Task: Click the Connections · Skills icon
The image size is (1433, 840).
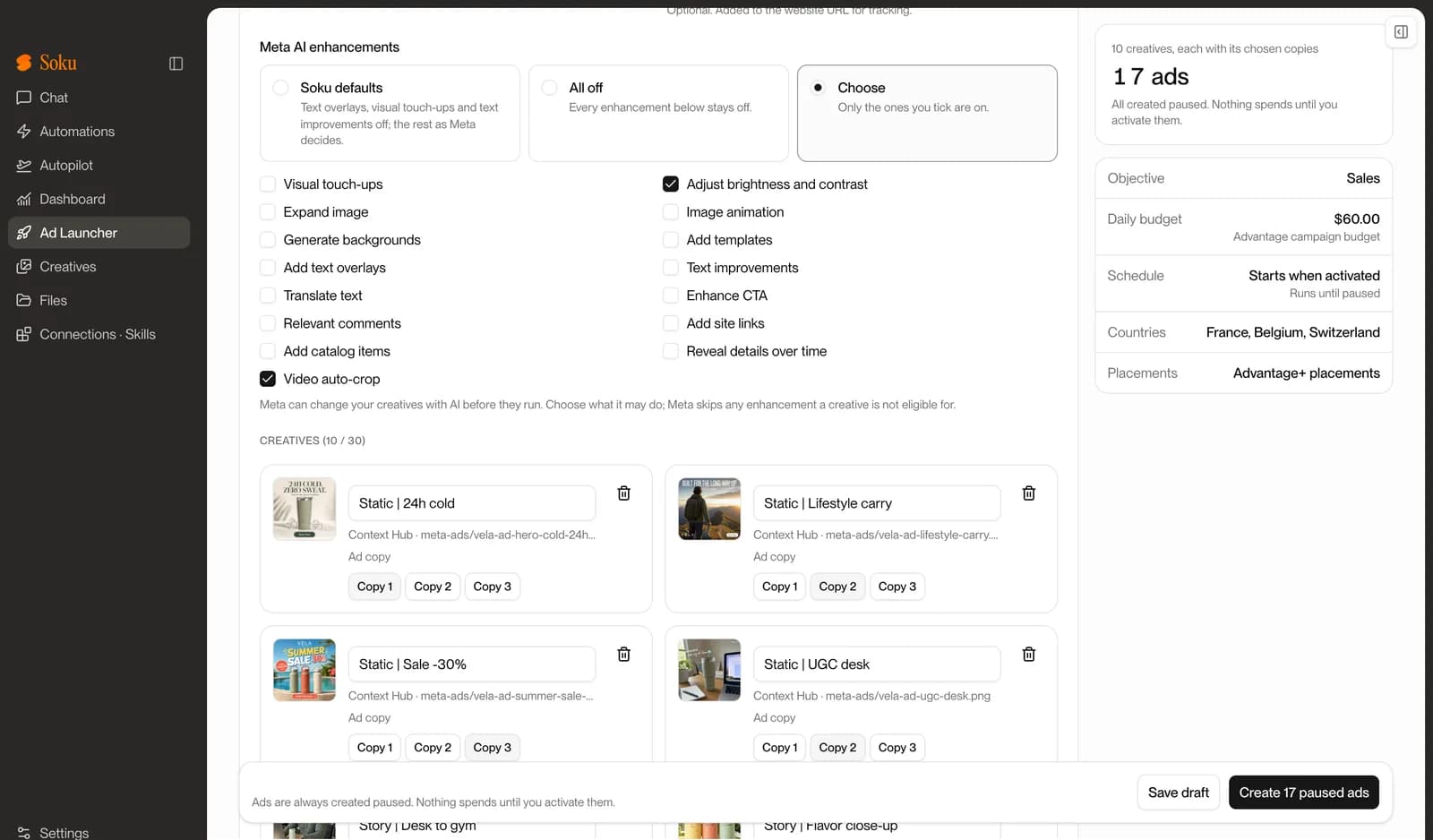Action: [x=24, y=335]
